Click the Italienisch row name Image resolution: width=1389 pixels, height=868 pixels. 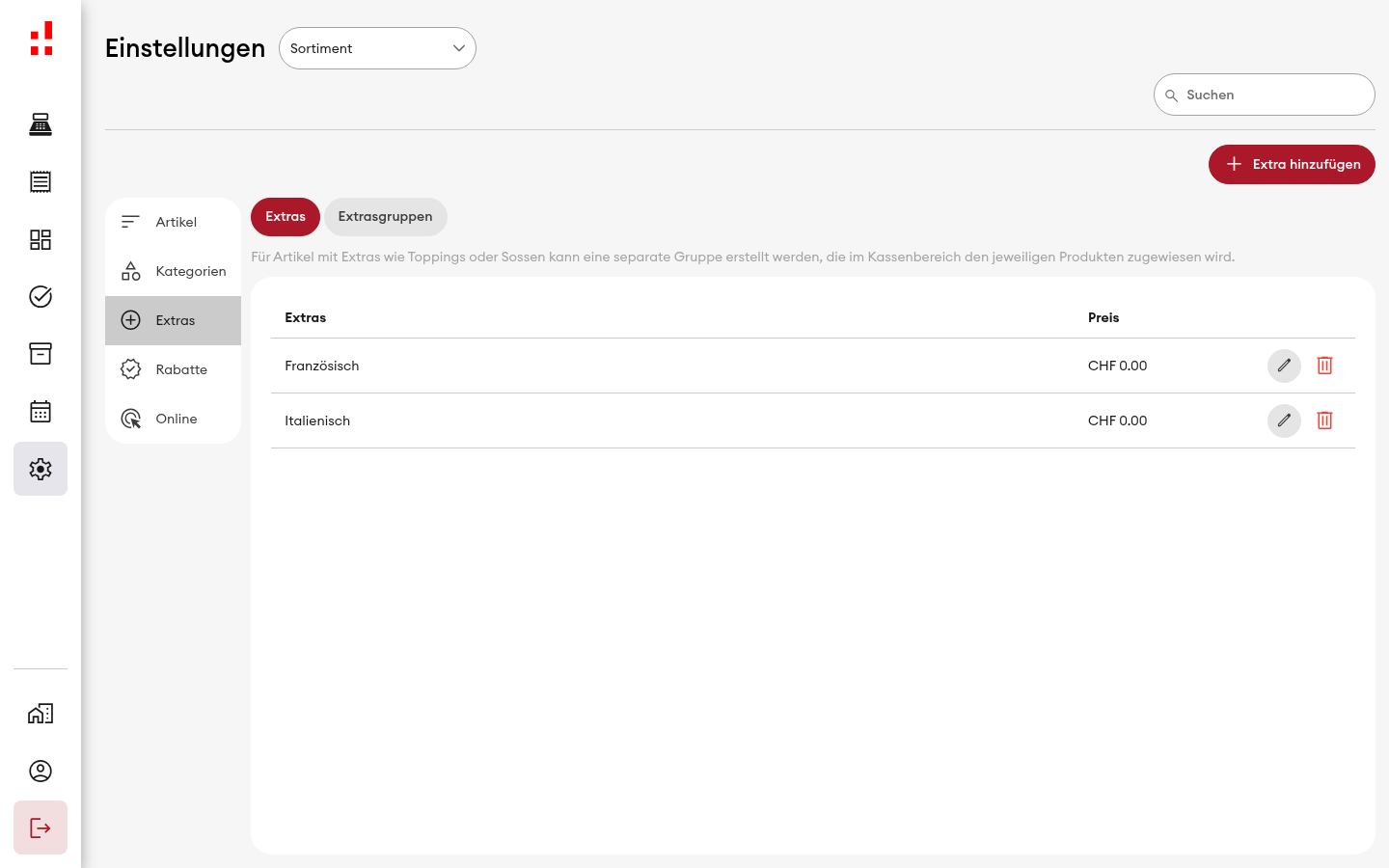tap(317, 420)
